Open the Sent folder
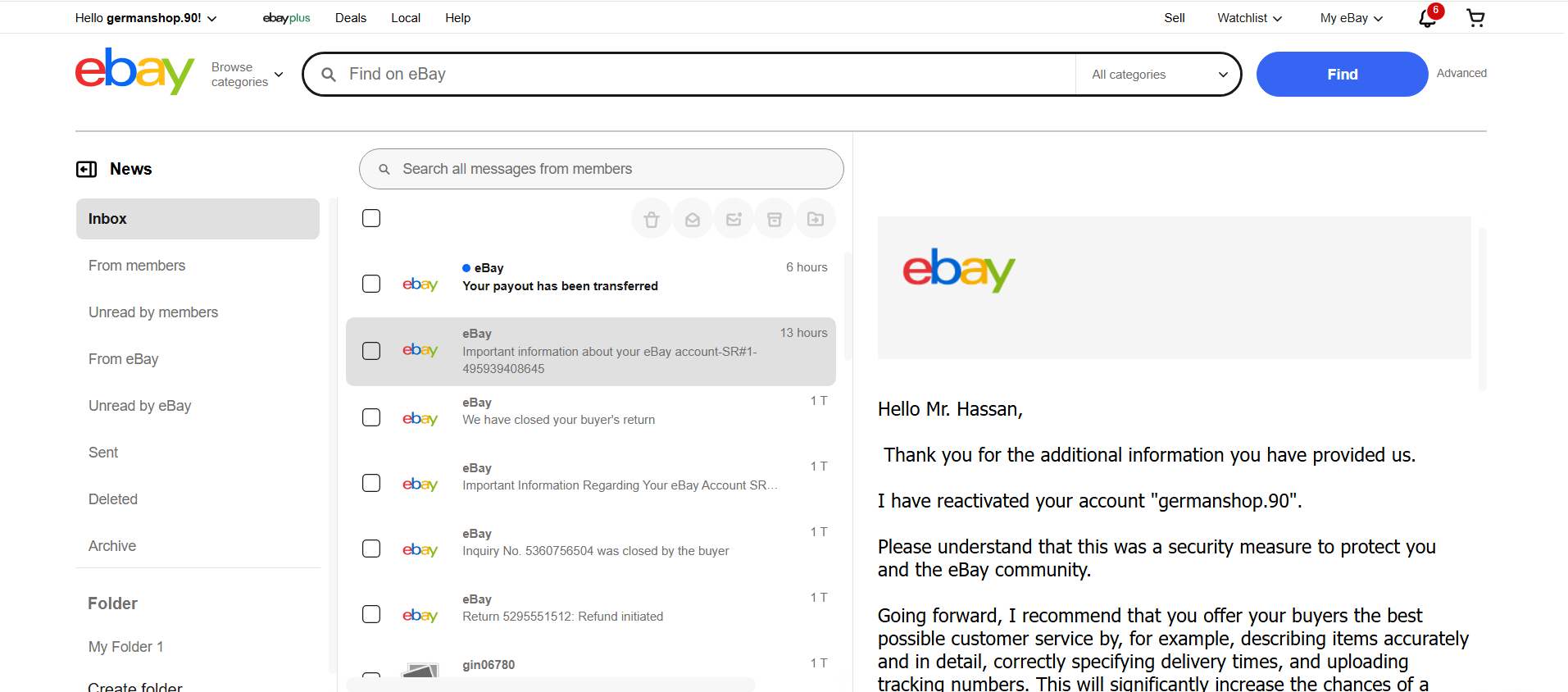Image resolution: width=1568 pixels, height=692 pixels. (x=103, y=453)
